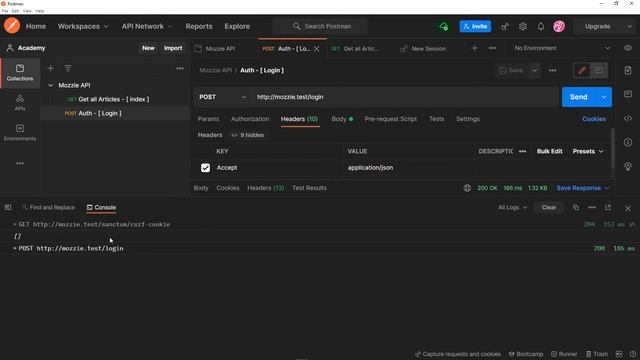Viewport: 640px width, 360px height.
Task: Close the console panel
Action: point(628,208)
